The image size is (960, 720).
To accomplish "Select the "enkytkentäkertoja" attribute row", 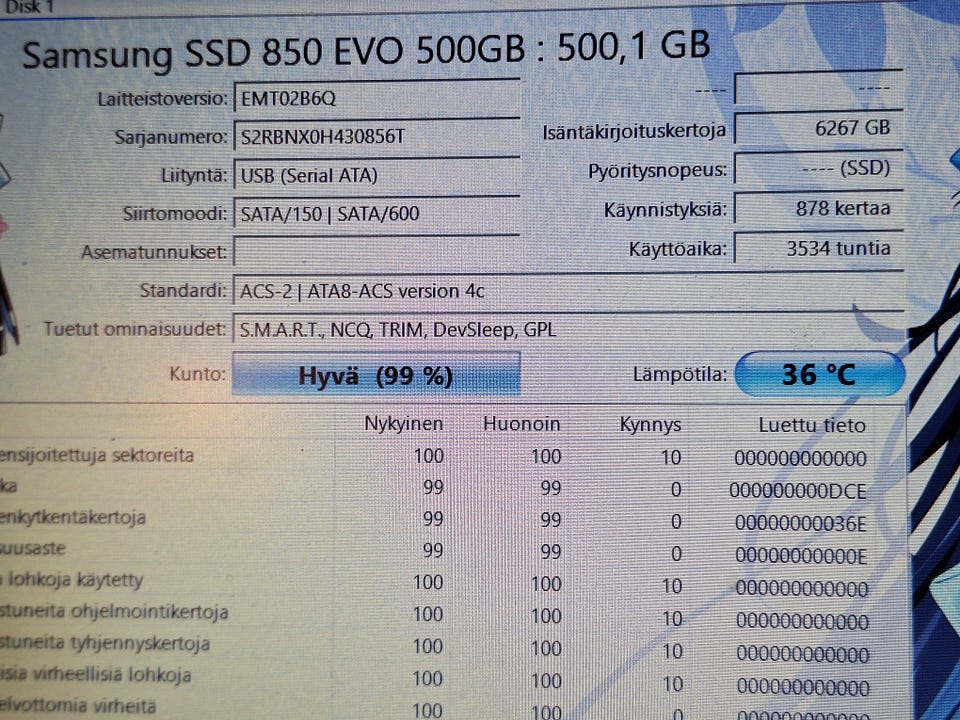I will (x=433, y=520).
